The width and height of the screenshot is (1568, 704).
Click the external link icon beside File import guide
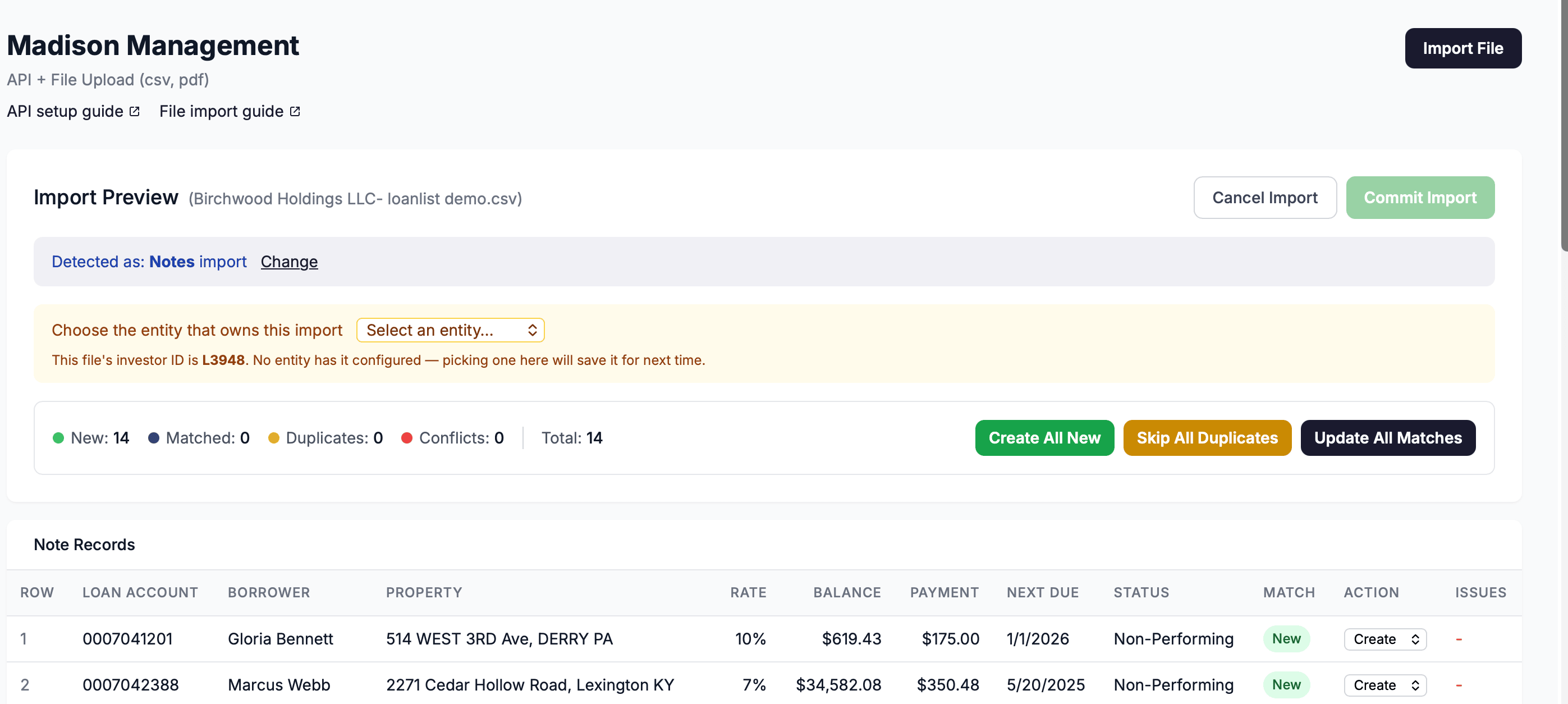295,112
